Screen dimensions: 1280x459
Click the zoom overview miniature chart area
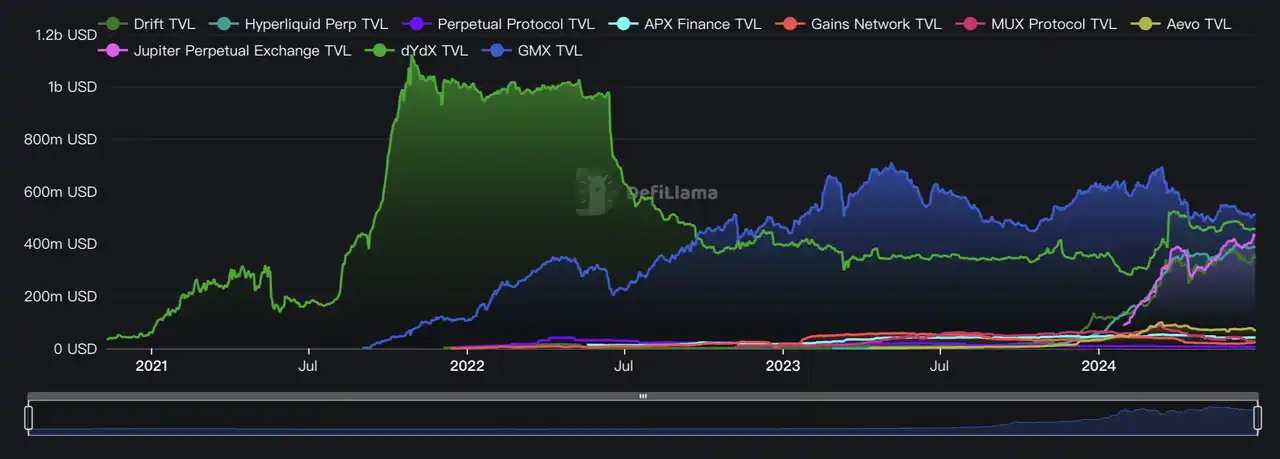point(643,420)
